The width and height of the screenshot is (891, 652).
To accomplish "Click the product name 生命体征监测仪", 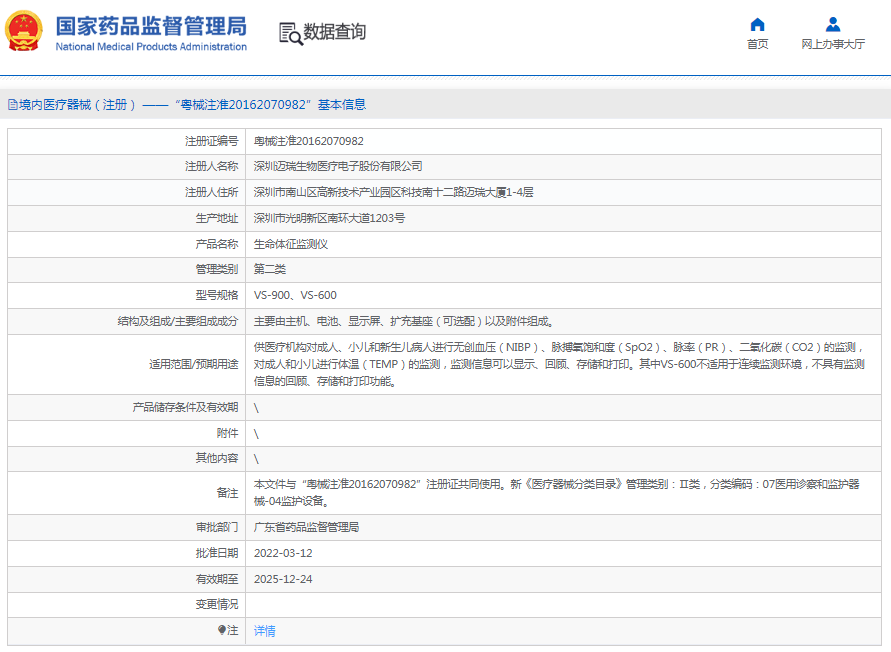I will click(291, 243).
